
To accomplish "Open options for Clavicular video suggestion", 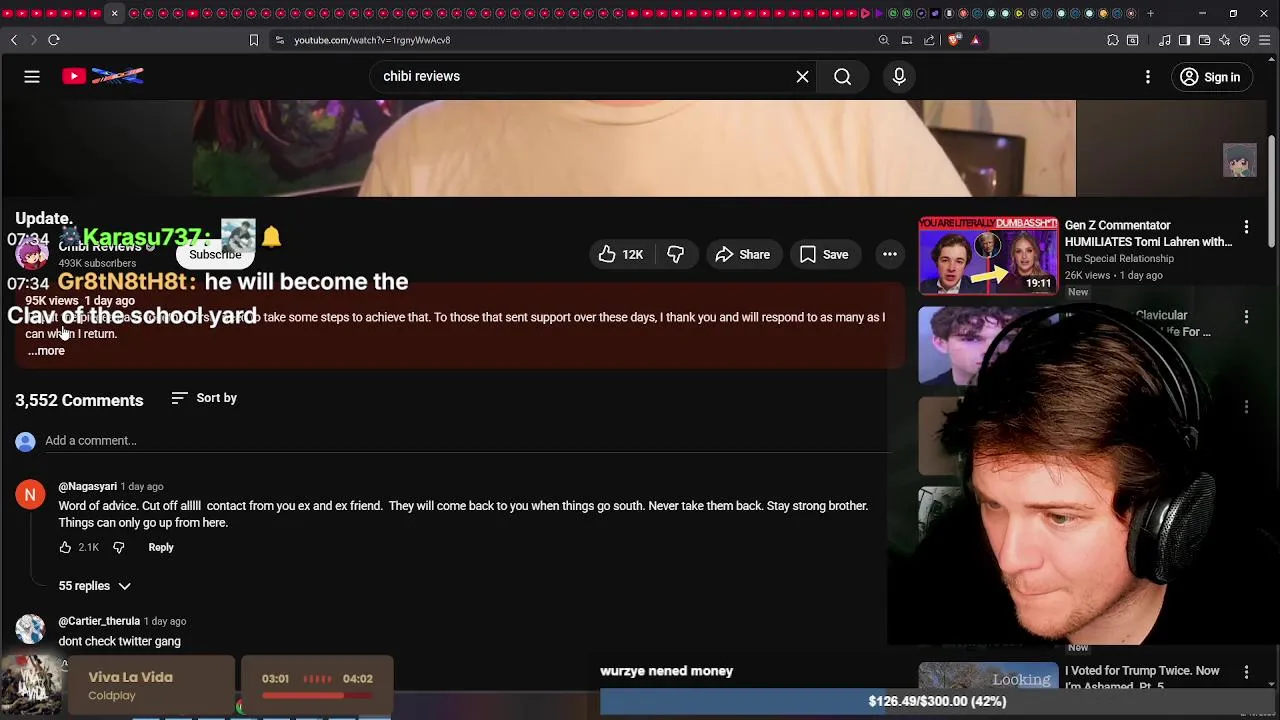I will [x=1246, y=317].
